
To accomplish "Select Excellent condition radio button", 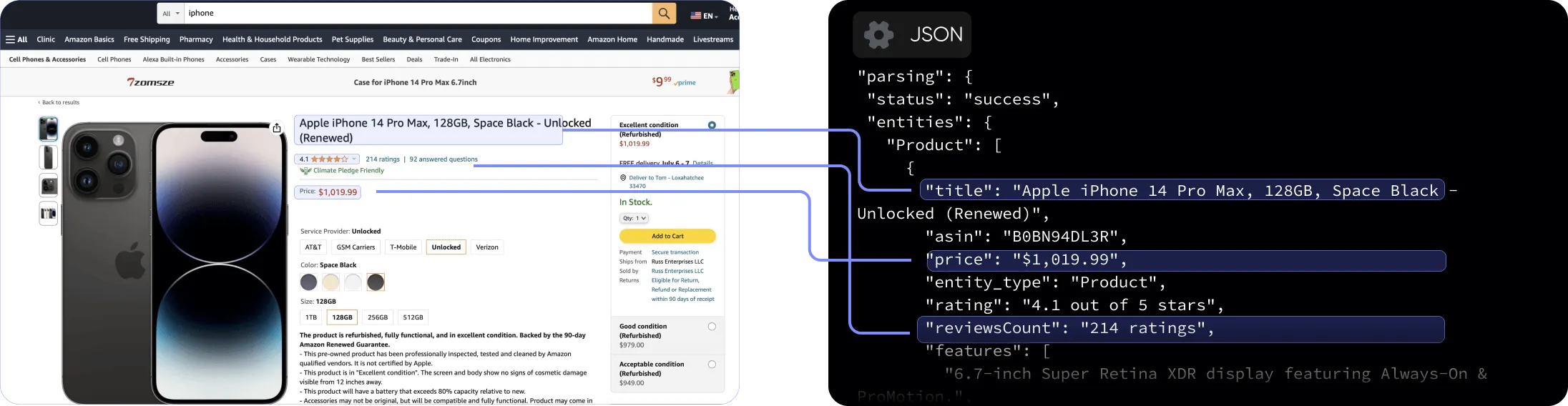I will pyautogui.click(x=712, y=125).
